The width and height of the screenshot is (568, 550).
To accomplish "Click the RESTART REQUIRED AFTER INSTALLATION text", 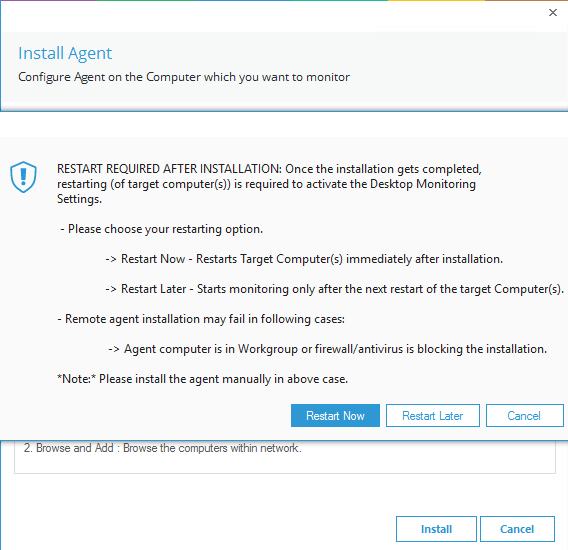I will coord(169,169).
